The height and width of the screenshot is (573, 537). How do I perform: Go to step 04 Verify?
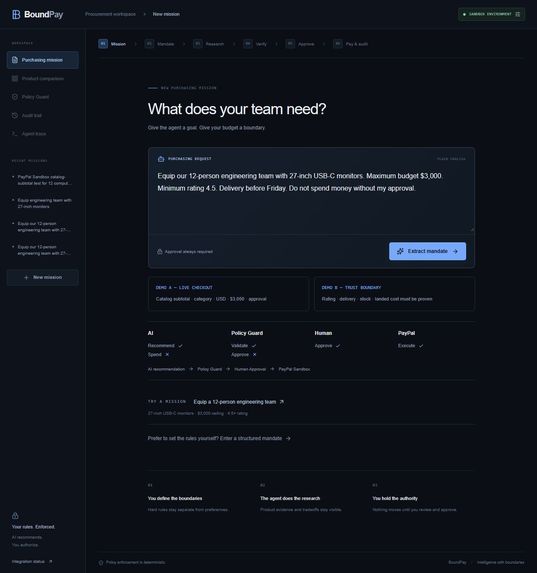(x=255, y=44)
